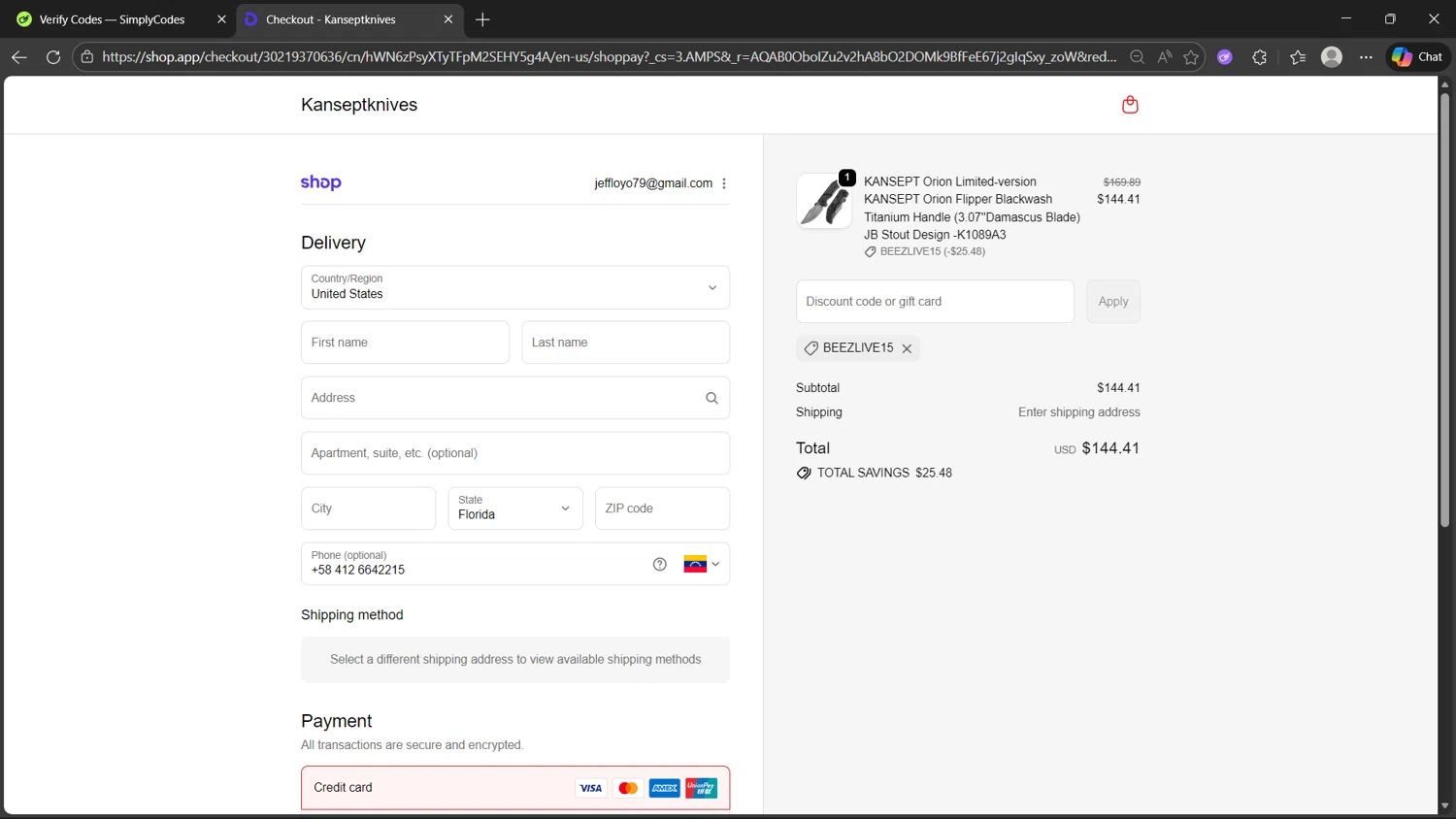
Task: Select the Credit card payment option
Action: click(515, 788)
